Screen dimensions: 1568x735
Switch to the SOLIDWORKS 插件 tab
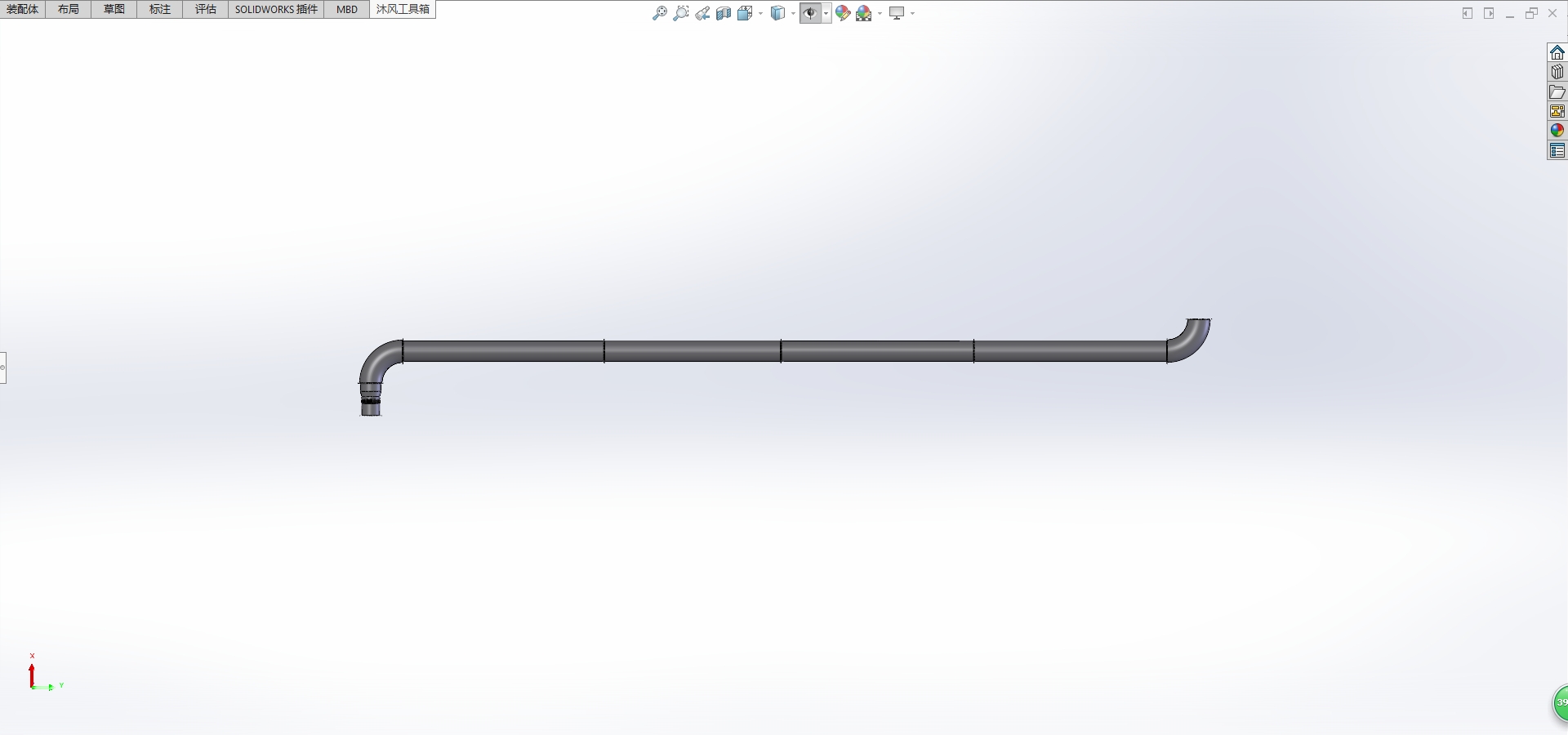click(276, 9)
